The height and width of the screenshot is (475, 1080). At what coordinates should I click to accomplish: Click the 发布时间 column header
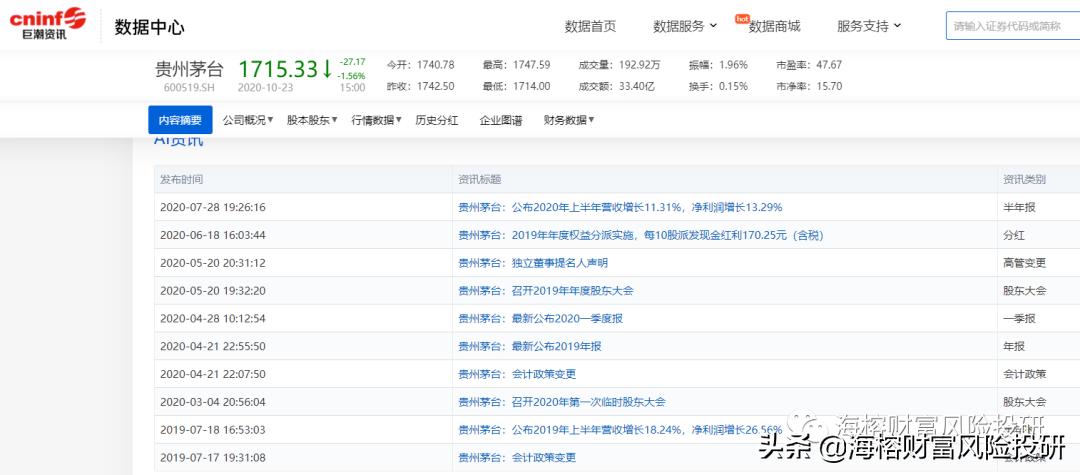point(181,180)
